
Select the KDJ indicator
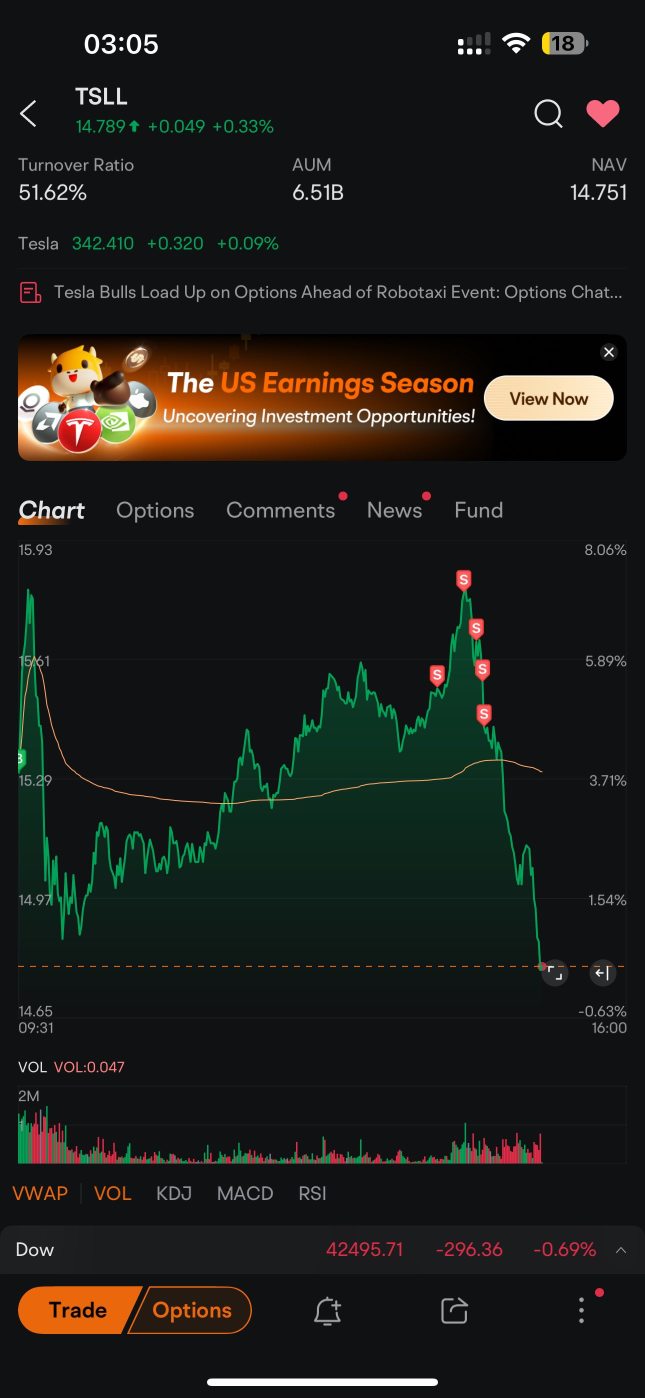[x=174, y=1193]
